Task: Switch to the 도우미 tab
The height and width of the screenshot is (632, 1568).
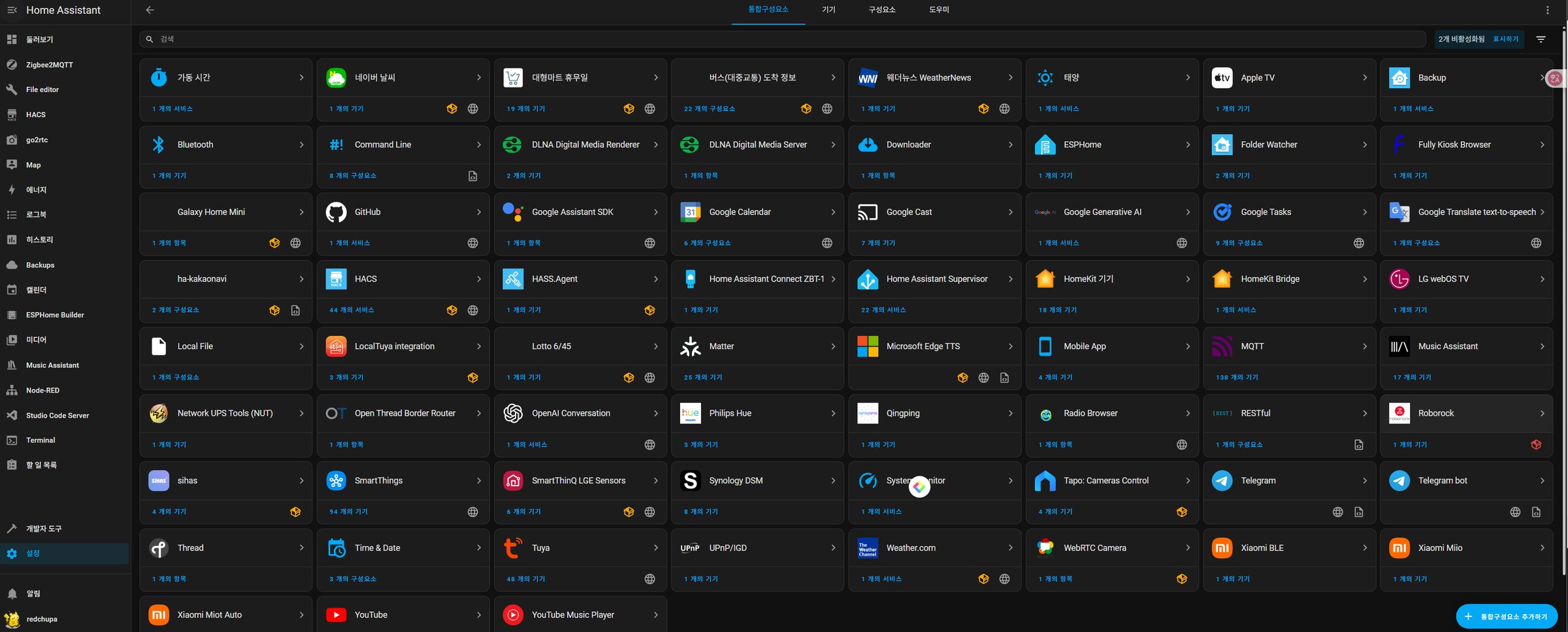Action: [x=939, y=10]
